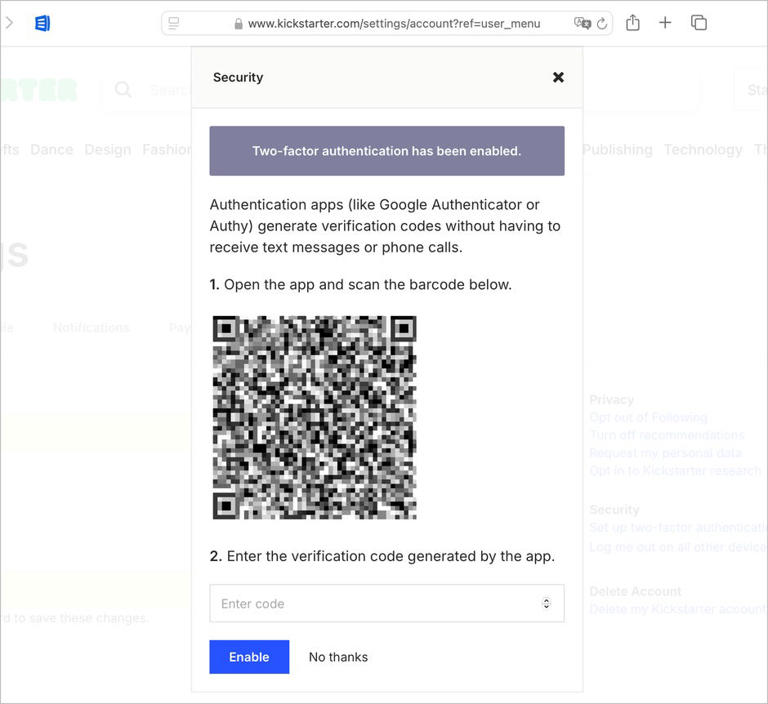The width and height of the screenshot is (768, 704).
Task: Open the Design category
Action: (x=107, y=149)
